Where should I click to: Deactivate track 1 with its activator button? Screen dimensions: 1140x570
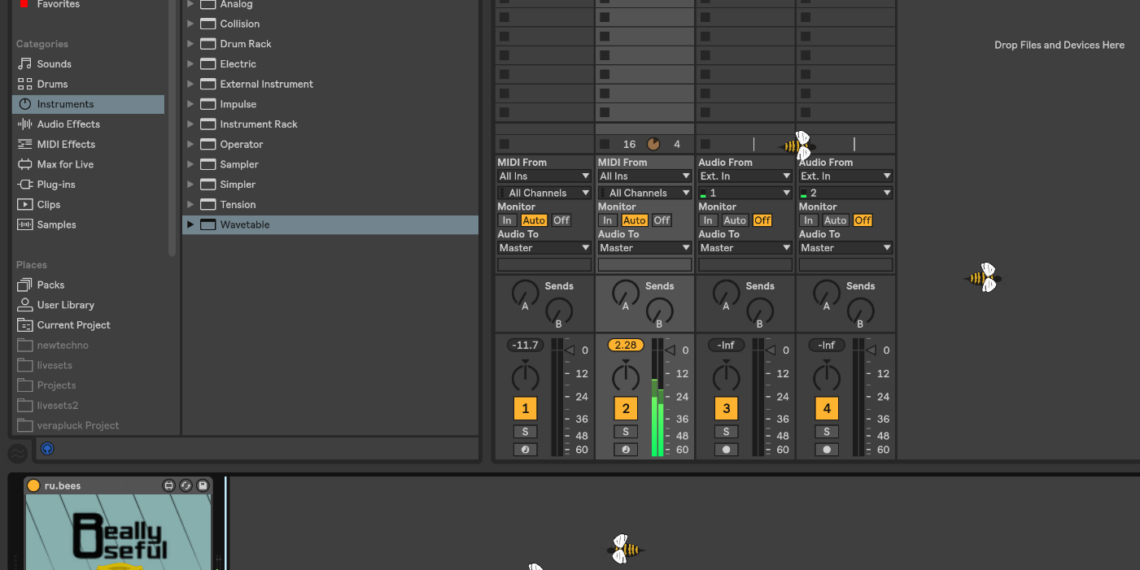[525, 408]
